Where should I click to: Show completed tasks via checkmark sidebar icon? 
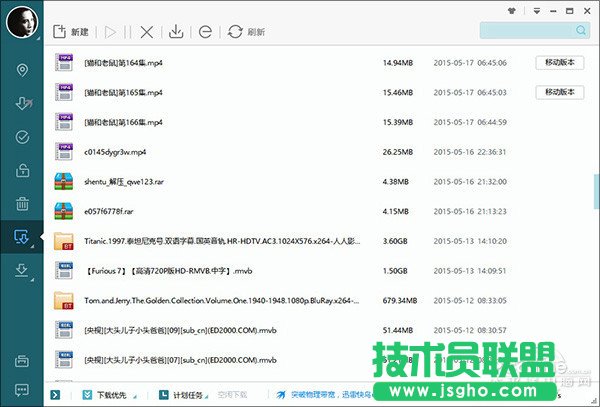pyautogui.click(x=22, y=137)
